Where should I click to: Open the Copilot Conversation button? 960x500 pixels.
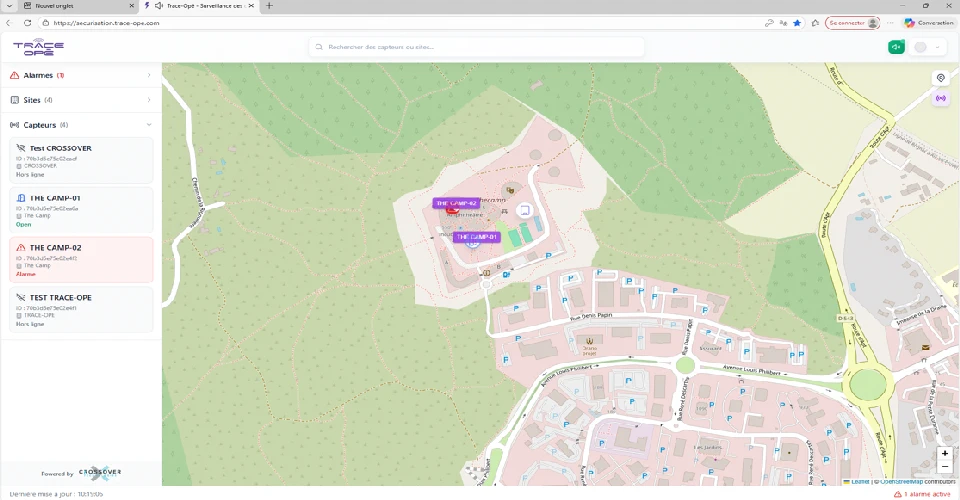coord(929,23)
